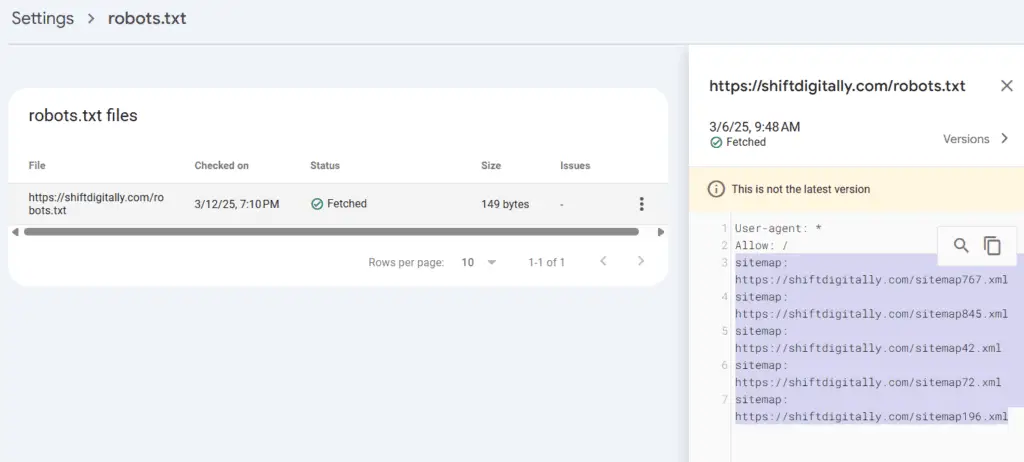This screenshot has height=462, width=1024.
Task: Go to the next page of results
Action: click(x=641, y=261)
